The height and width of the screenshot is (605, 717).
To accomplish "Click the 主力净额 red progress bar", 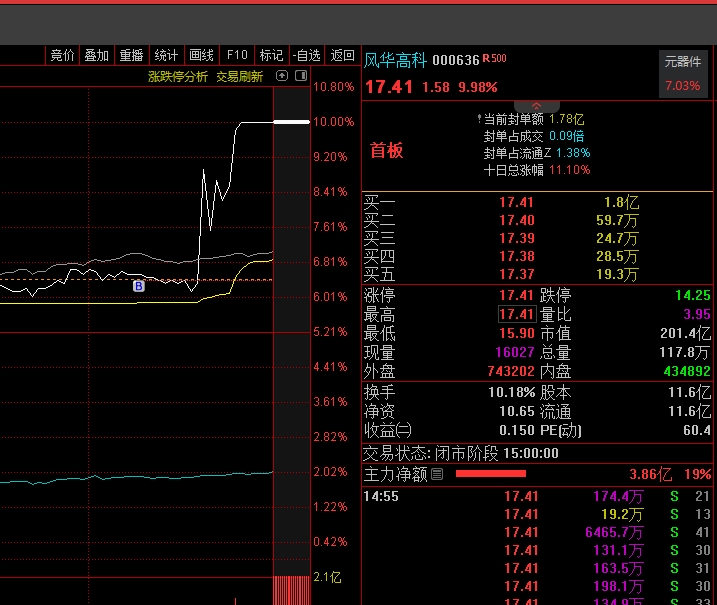I will point(491,474).
